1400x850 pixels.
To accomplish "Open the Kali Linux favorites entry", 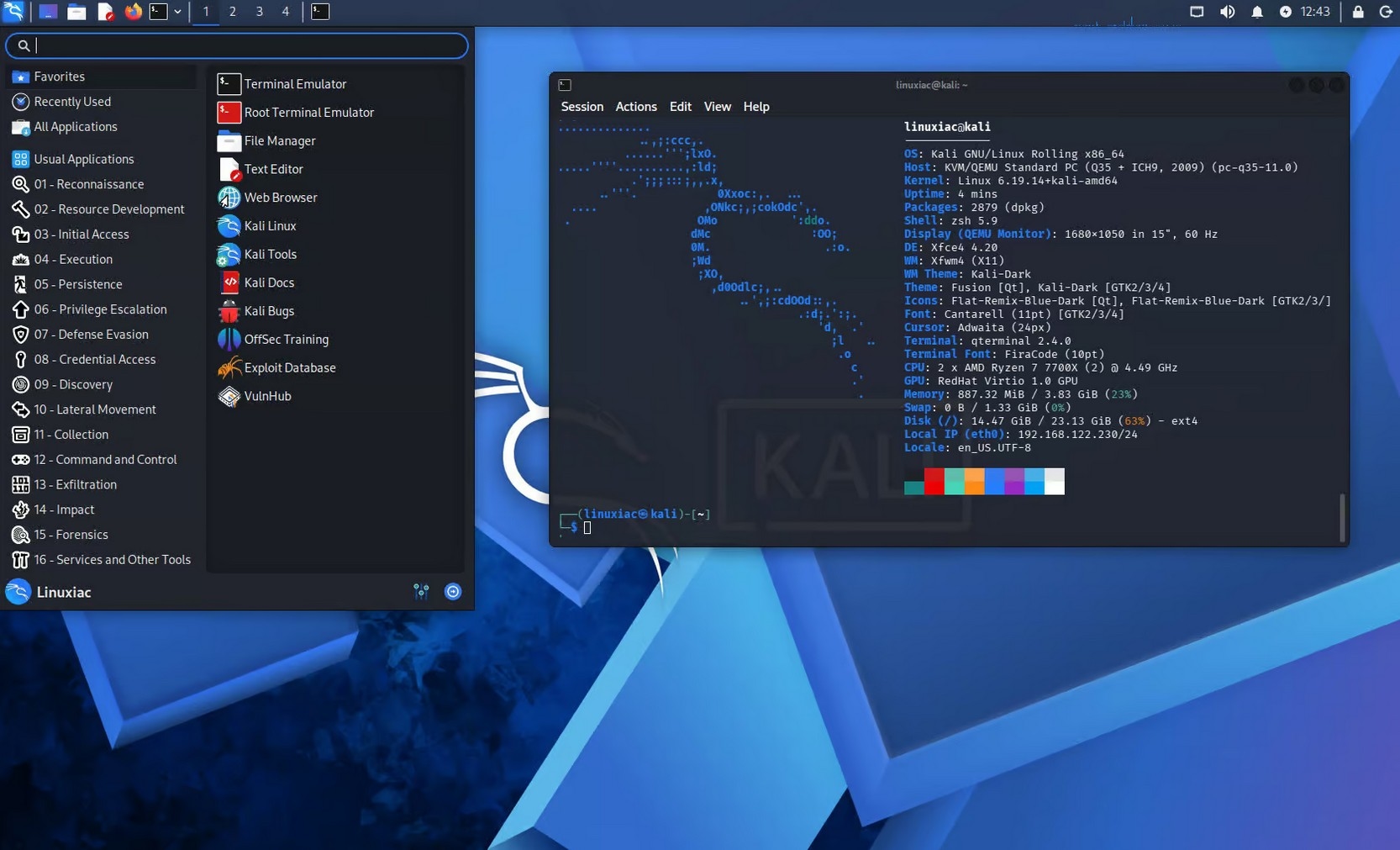I will [337, 226].
